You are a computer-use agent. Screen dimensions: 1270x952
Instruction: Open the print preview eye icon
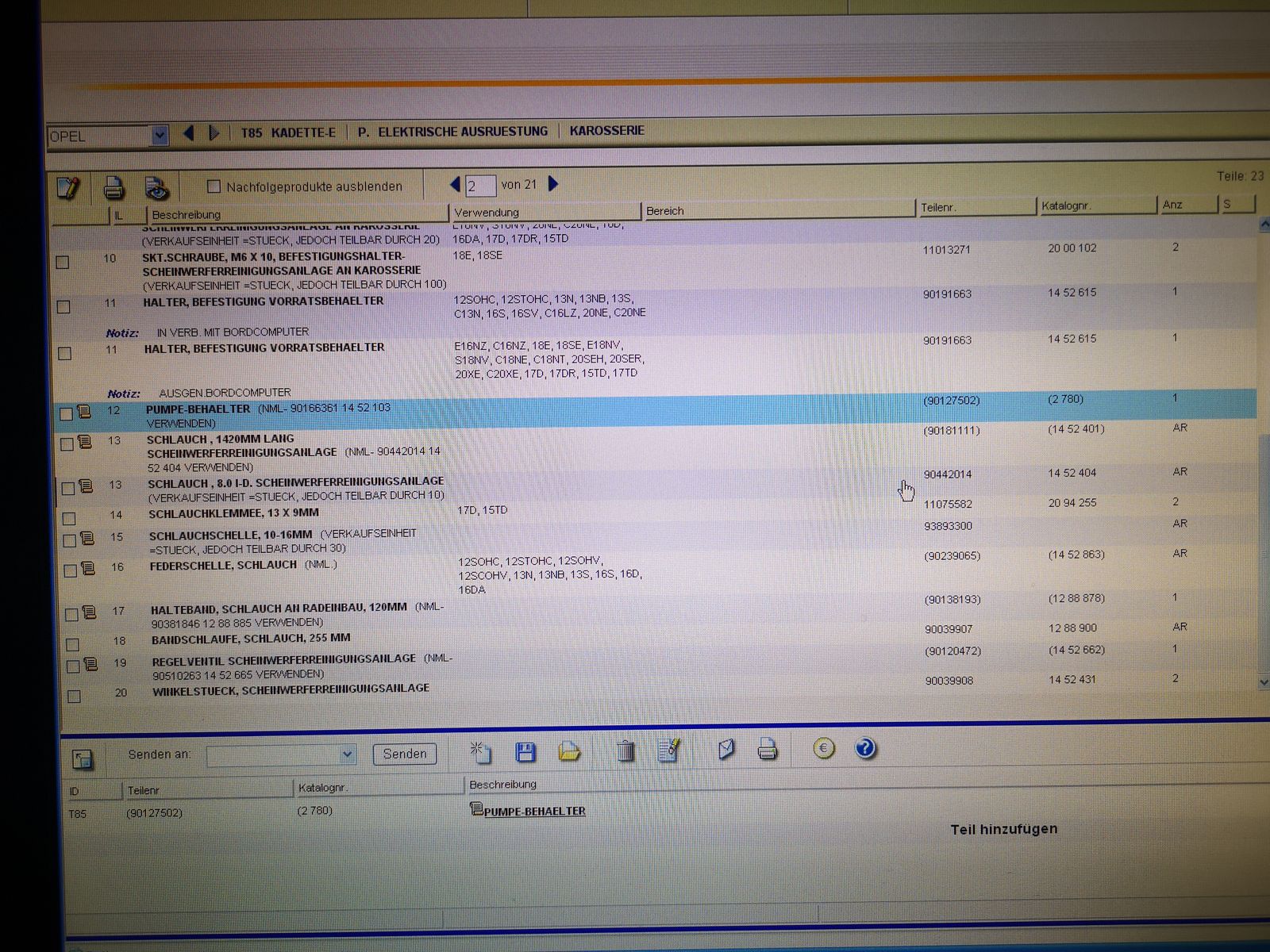click(x=156, y=188)
